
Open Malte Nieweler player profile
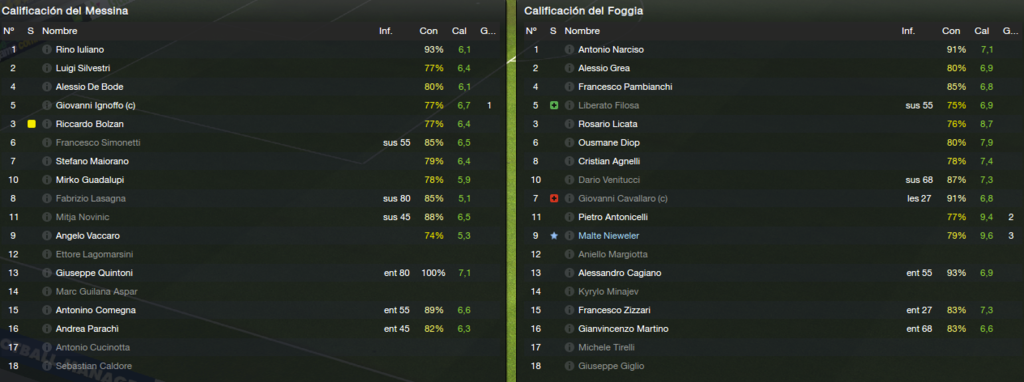click(609, 236)
